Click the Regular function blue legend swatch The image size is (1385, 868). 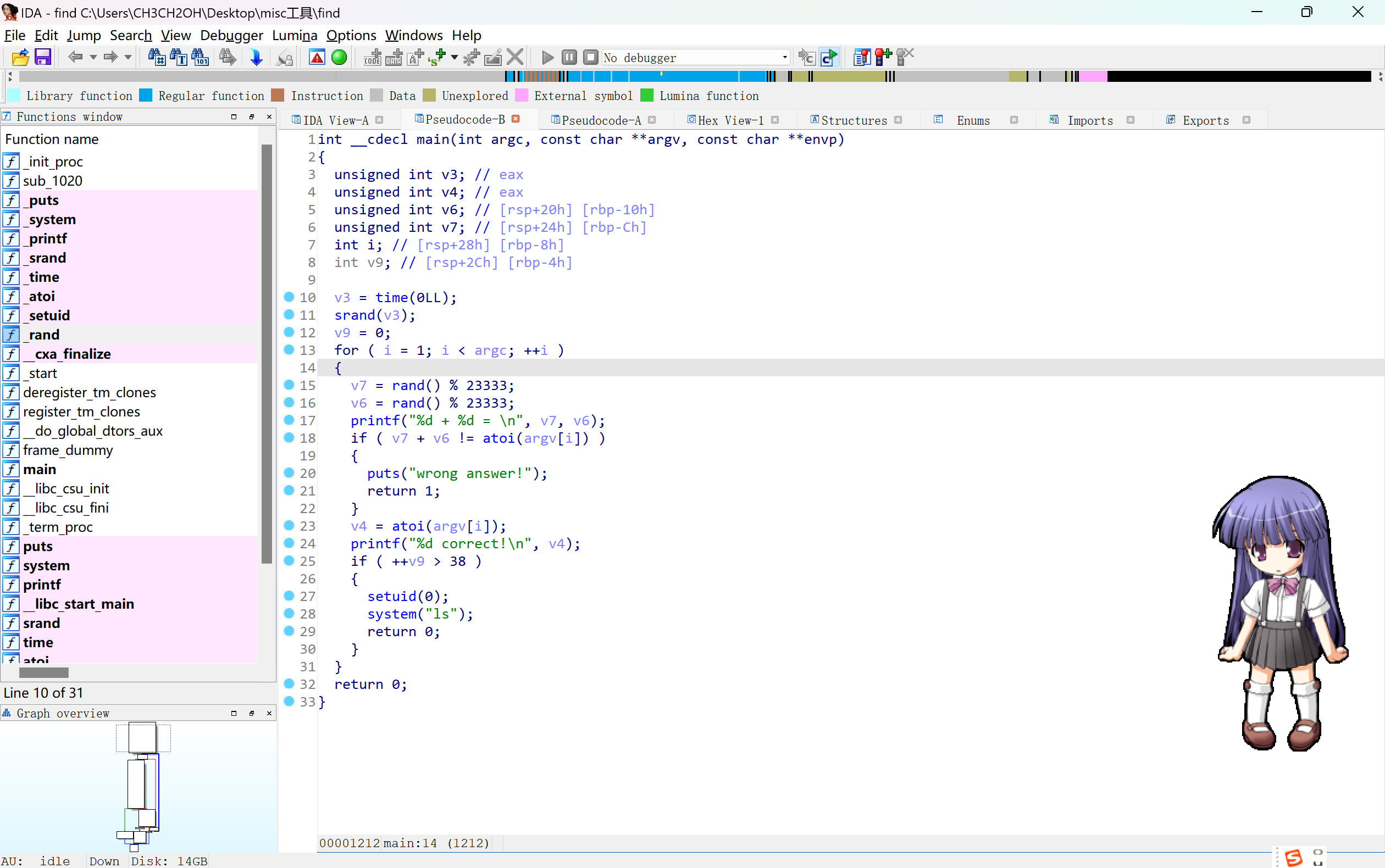146,95
